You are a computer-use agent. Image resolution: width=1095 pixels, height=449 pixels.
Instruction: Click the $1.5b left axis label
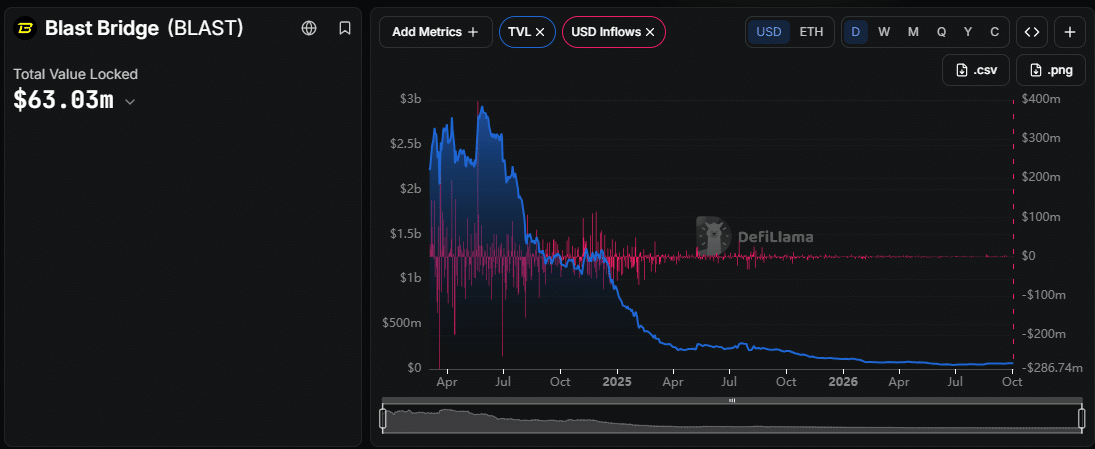coord(405,233)
